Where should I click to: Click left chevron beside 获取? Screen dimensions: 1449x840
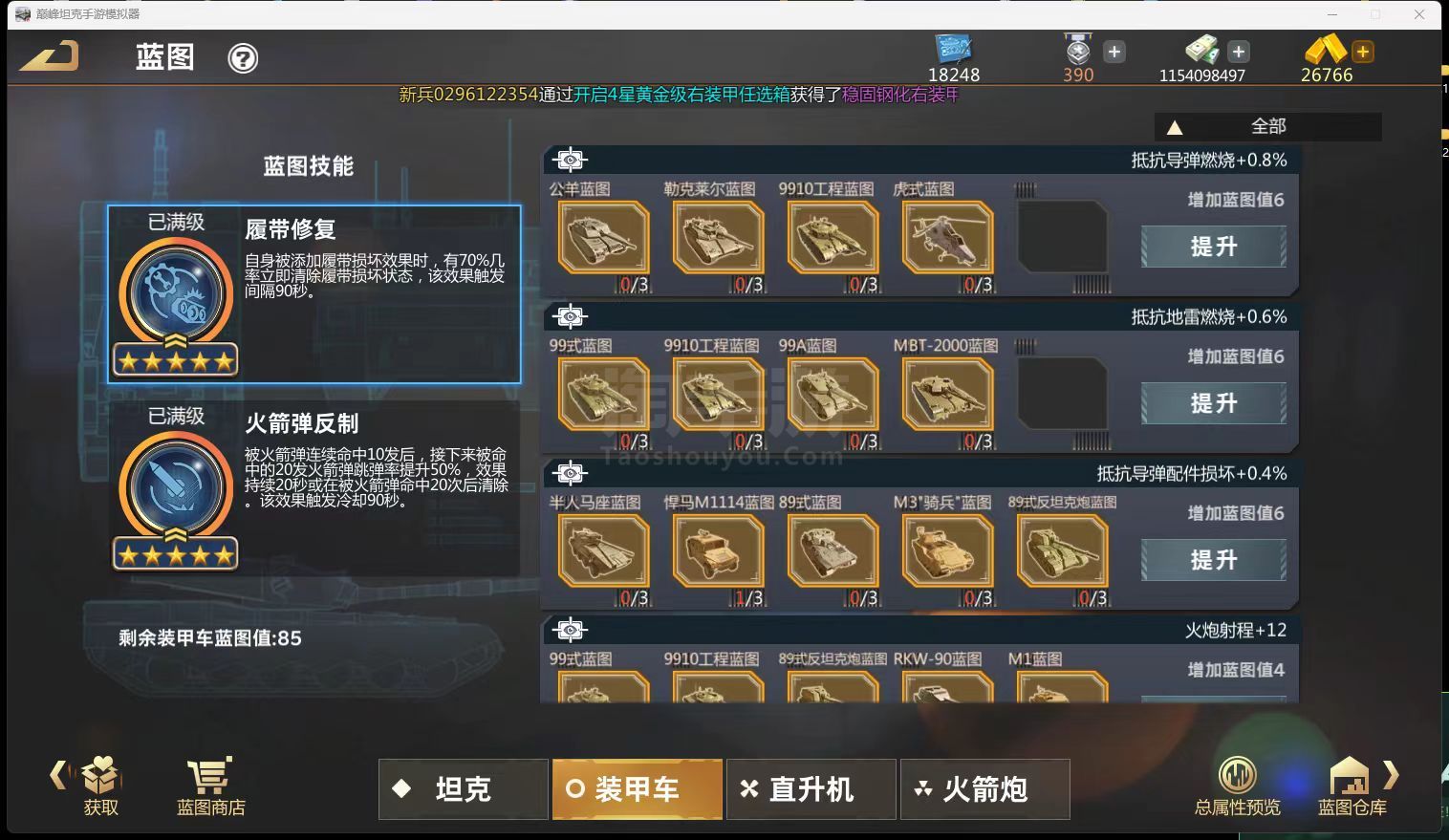[58, 774]
